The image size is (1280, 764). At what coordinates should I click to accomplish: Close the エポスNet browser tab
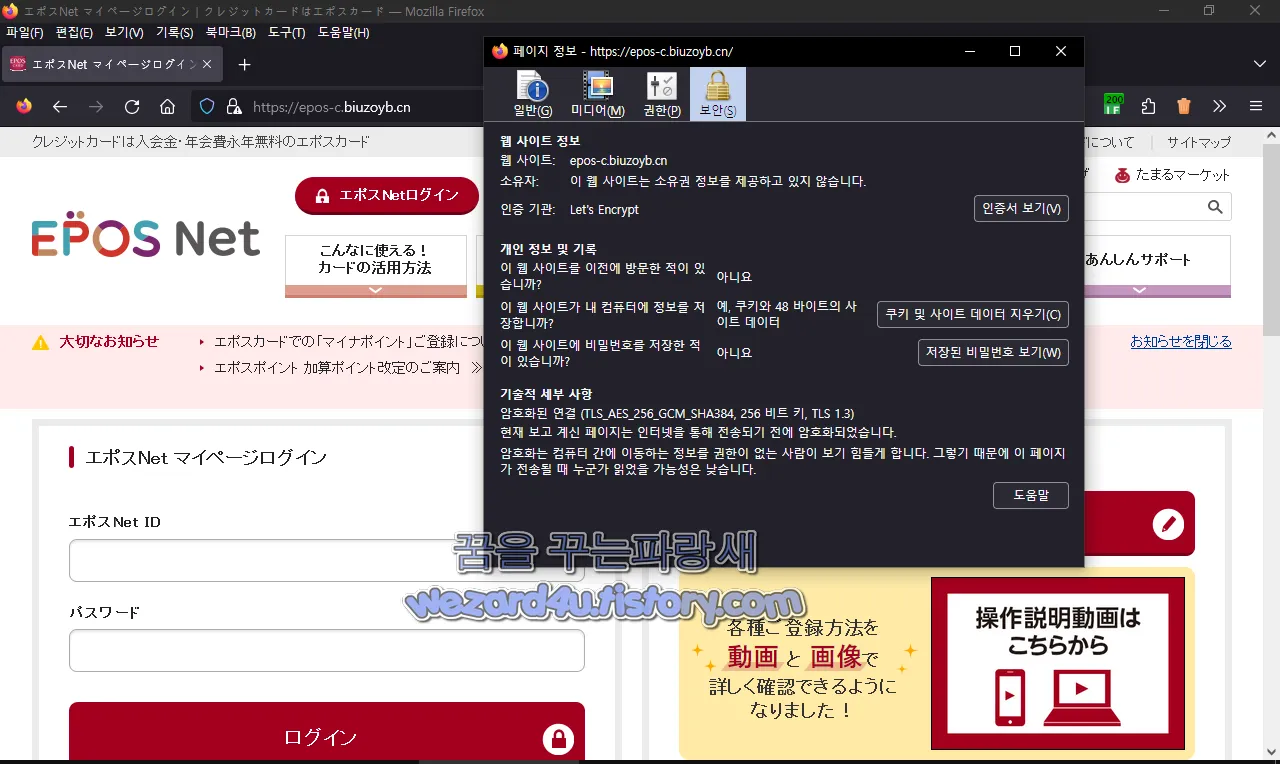207,64
